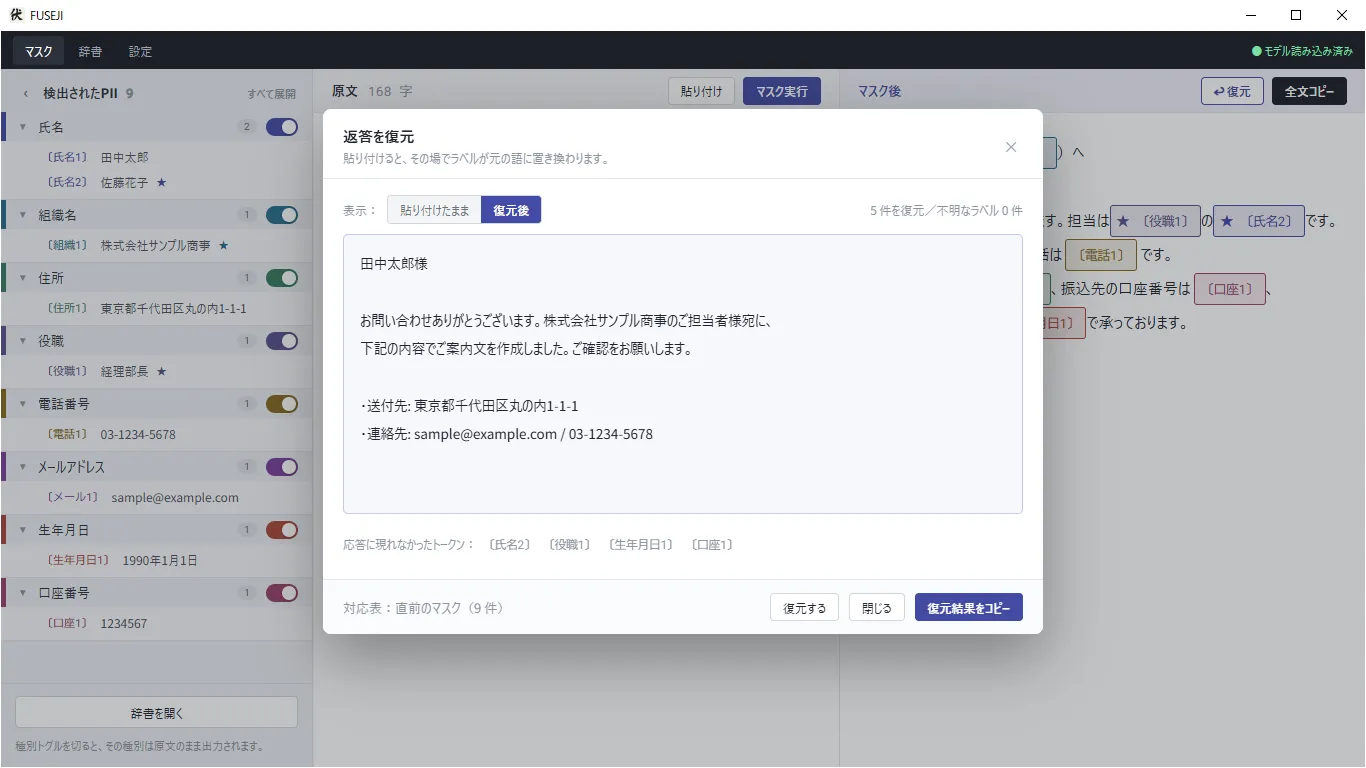Toggle the 氏名 category switch

[x=282, y=127]
